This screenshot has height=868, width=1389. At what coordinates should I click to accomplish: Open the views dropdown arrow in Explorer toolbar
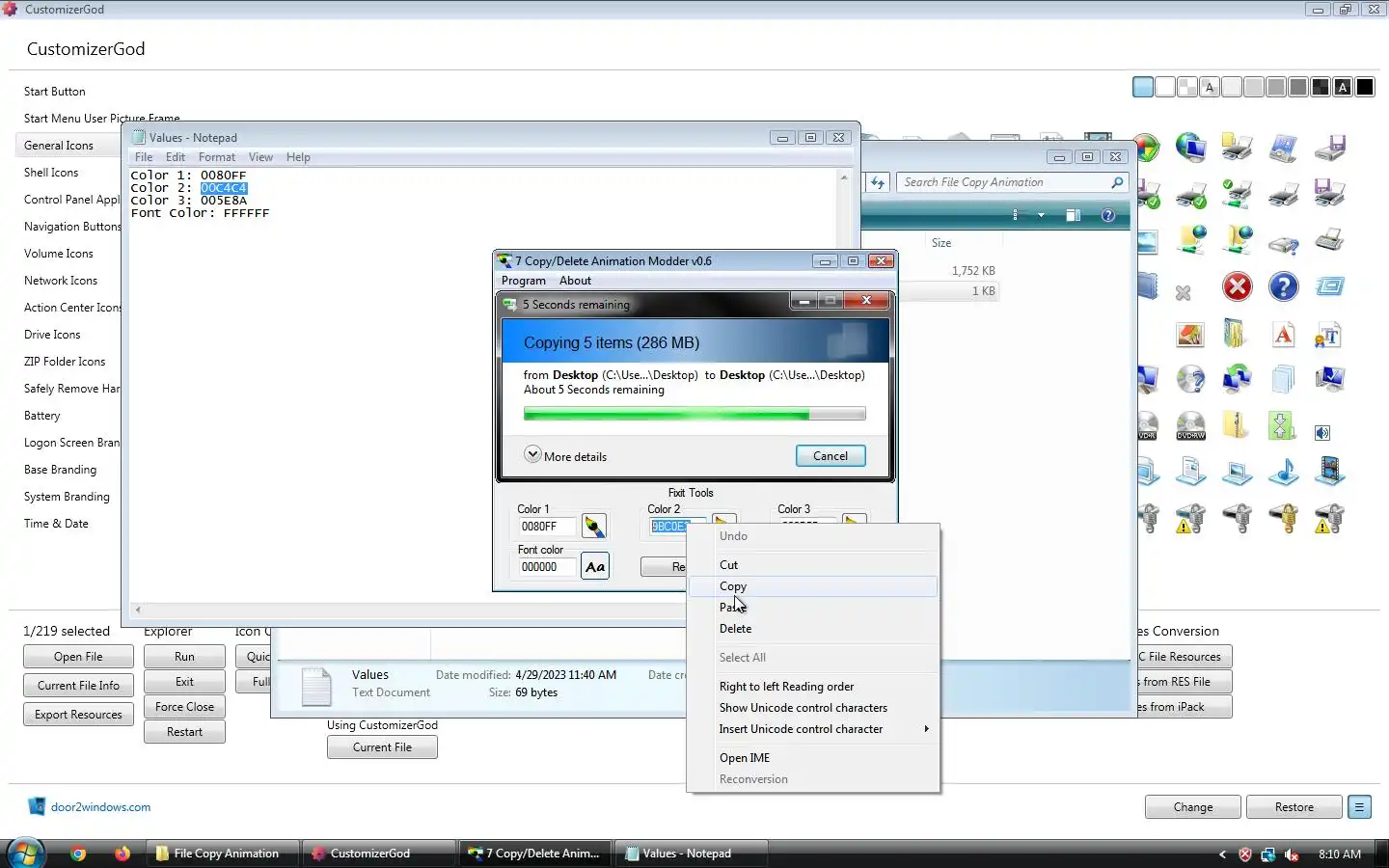pyautogui.click(x=1041, y=215)
